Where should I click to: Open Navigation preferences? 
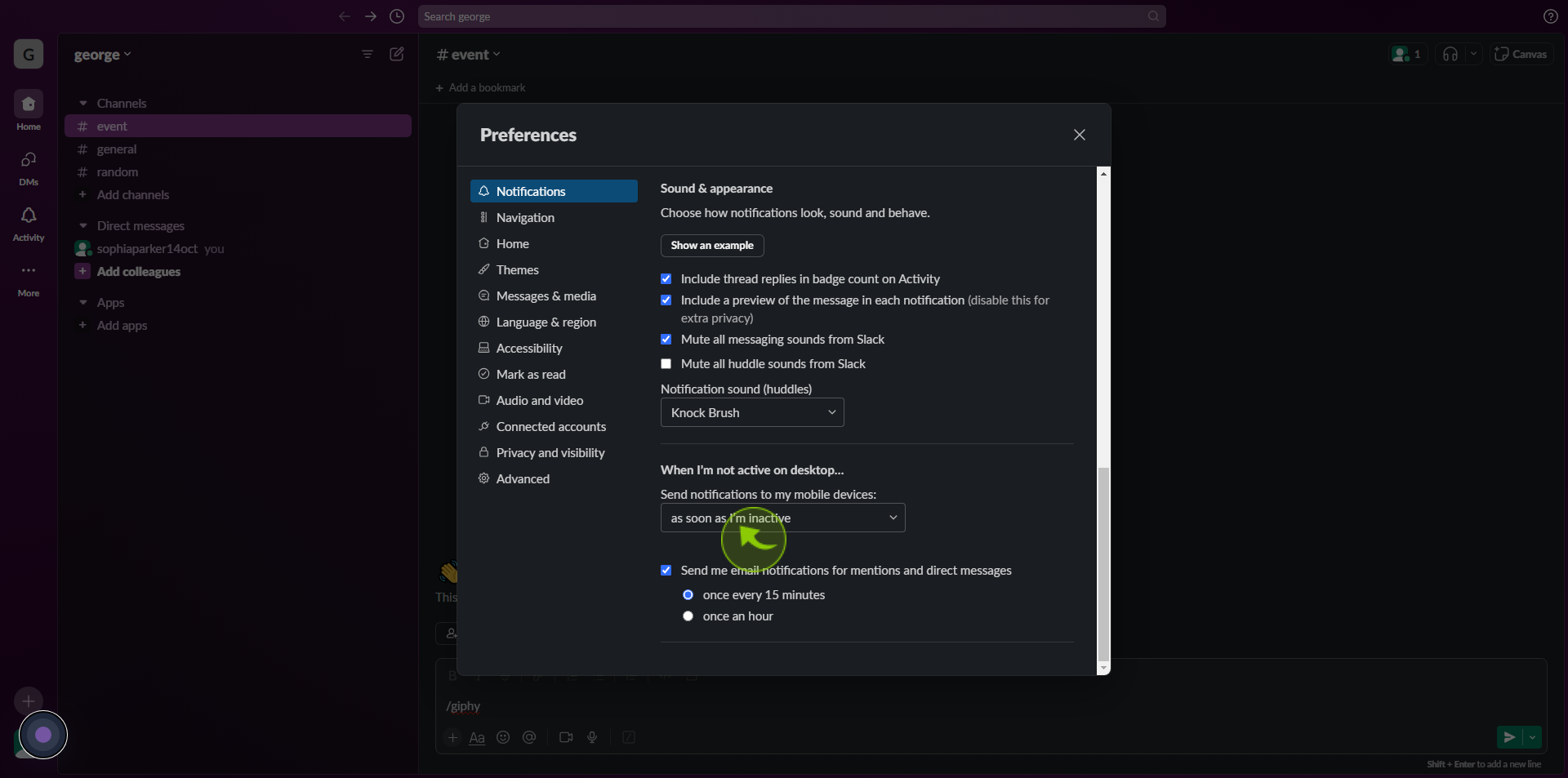point(554,217)
